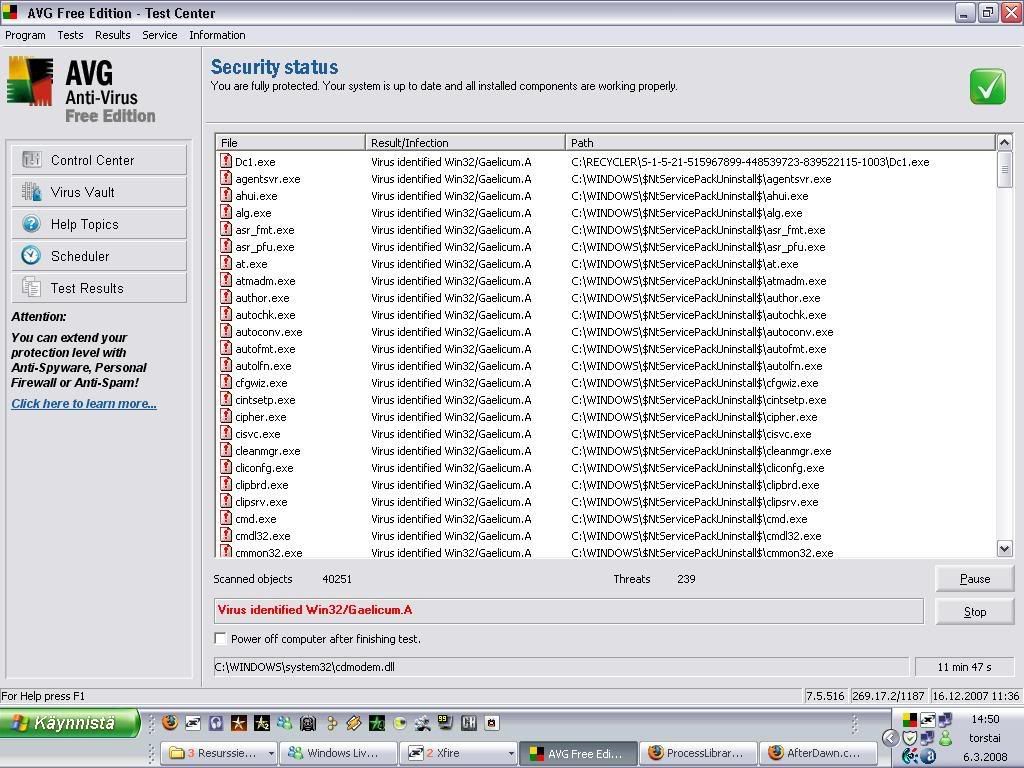Click the Scanned objects count 40251
This screenshot has height=768, width=1024.
click(x=337, y=579)
